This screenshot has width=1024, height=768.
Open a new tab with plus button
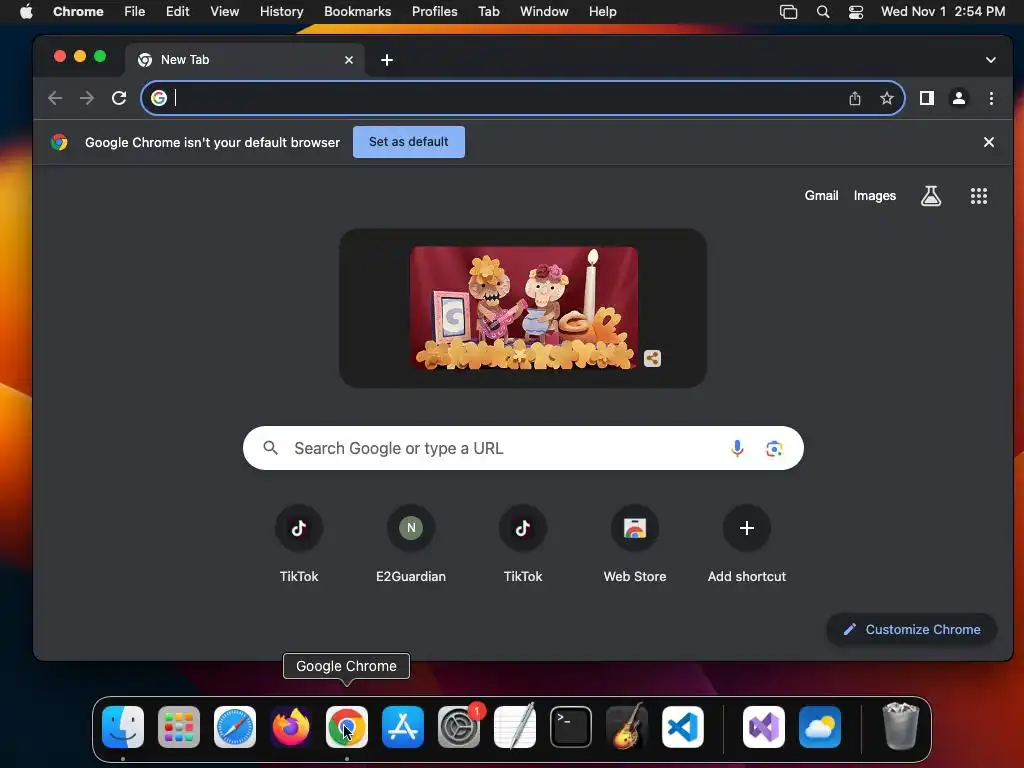tap(387, 60)
